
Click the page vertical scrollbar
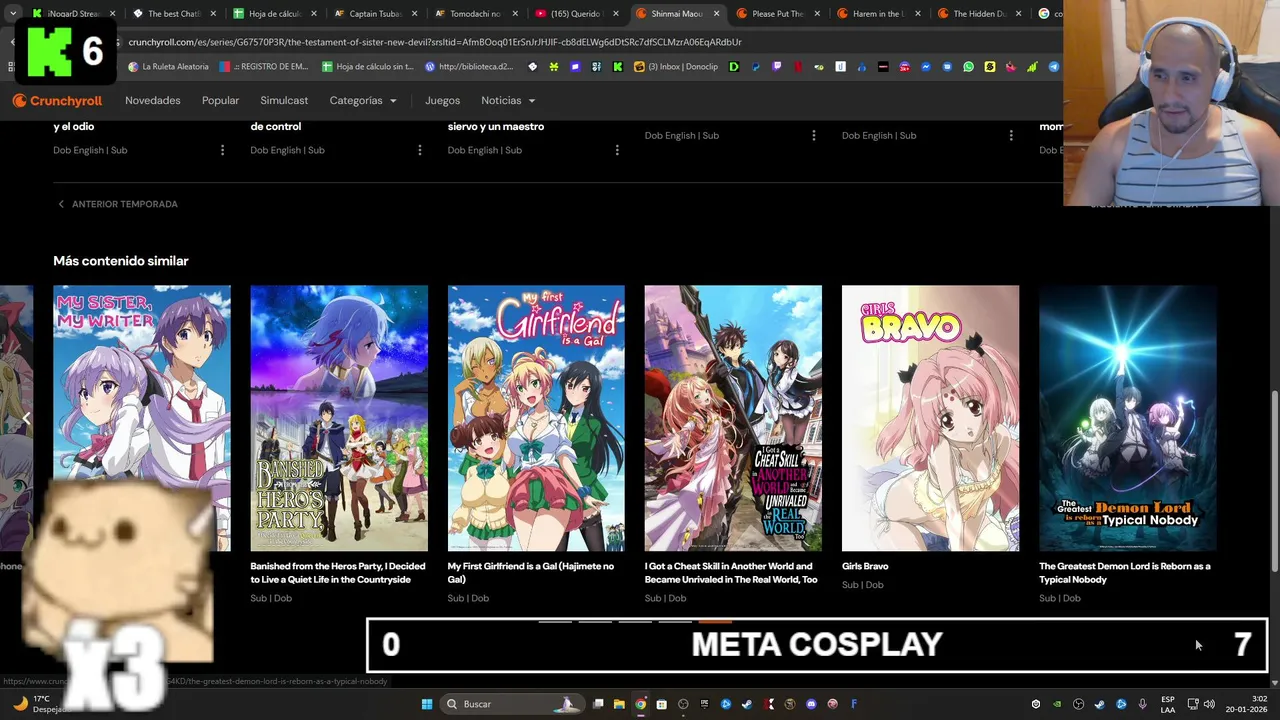(x=1274, y=480)
